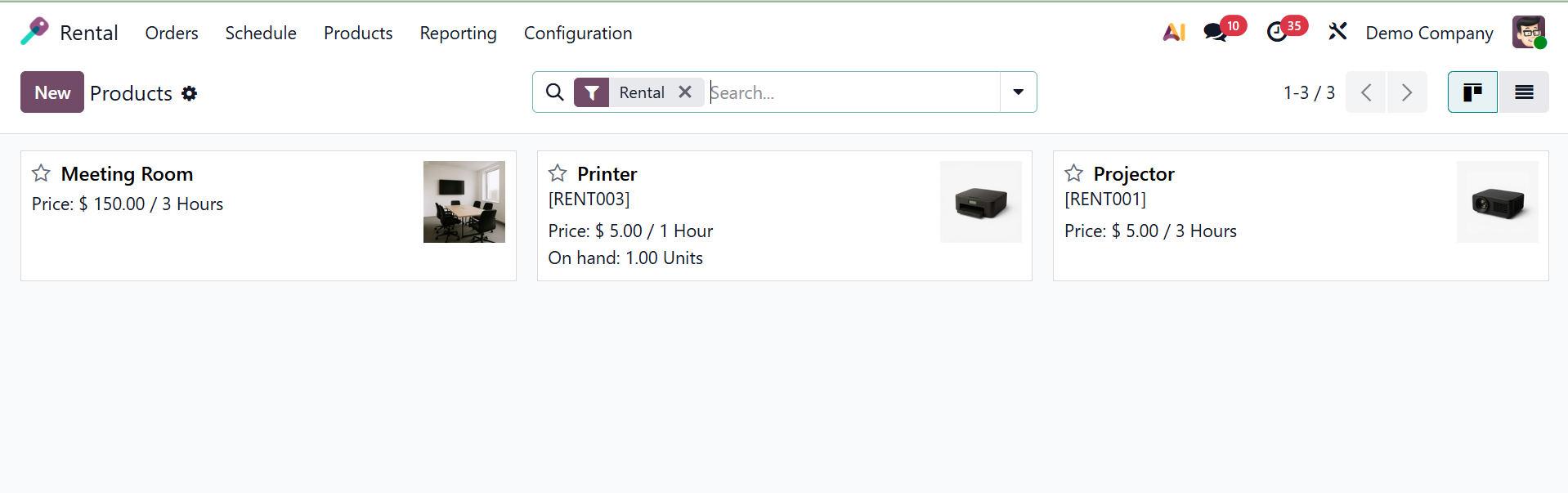Open the AI assistant icon

[x=1174, y=32]
